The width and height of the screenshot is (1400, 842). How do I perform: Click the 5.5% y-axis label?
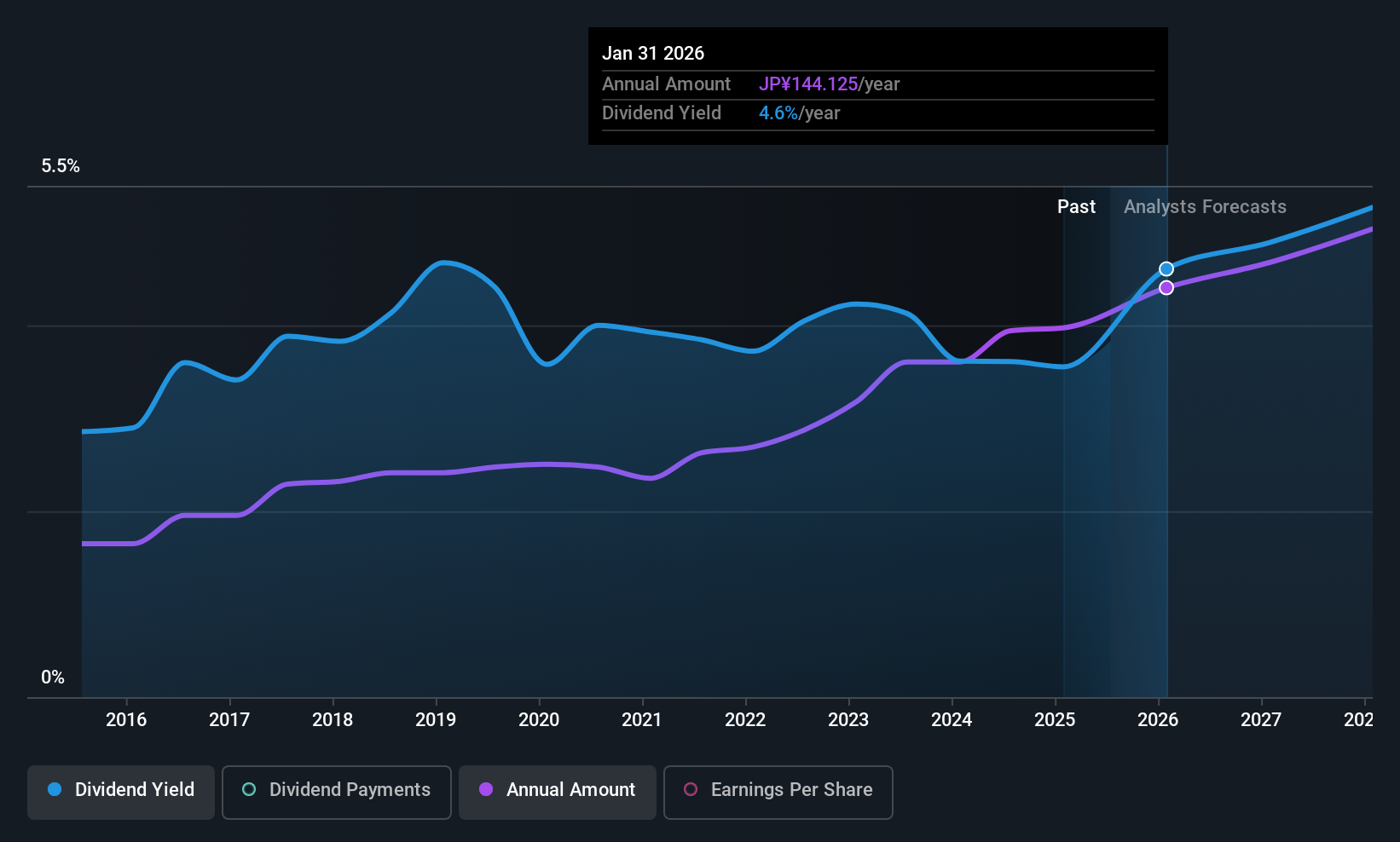(61, 166)
